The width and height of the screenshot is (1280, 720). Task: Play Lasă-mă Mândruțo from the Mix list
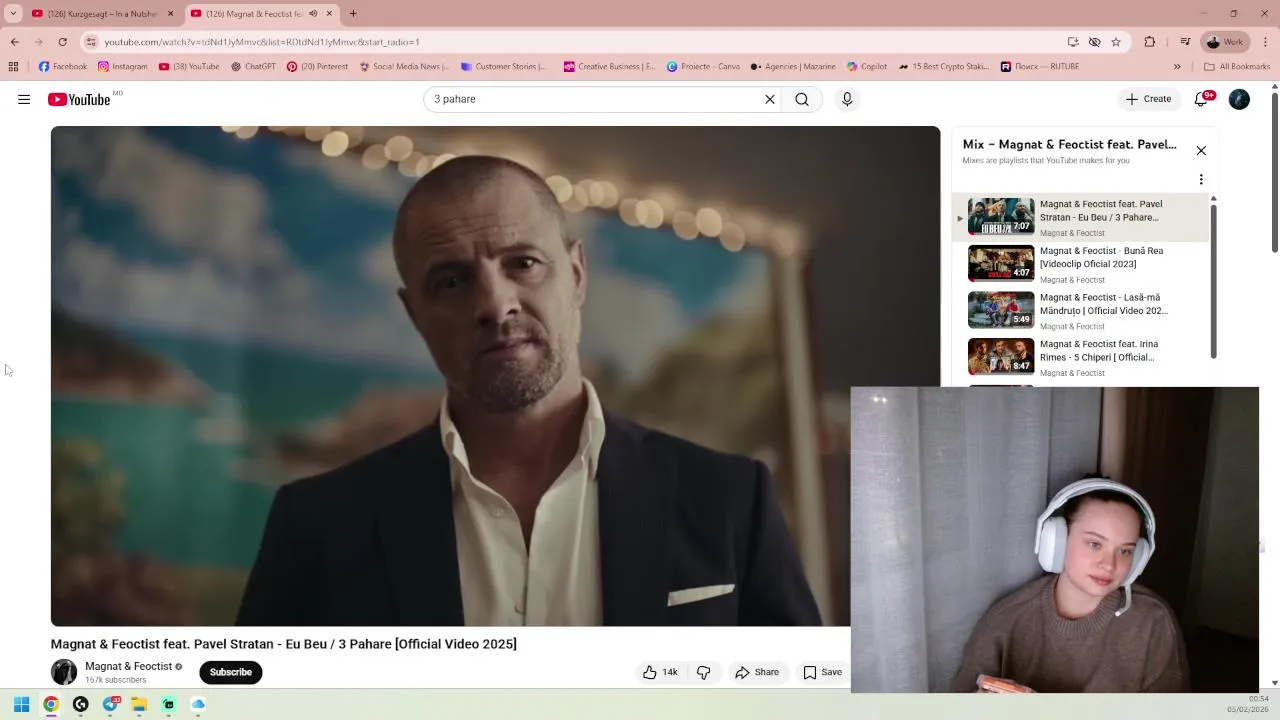[x=1082, y=311]
